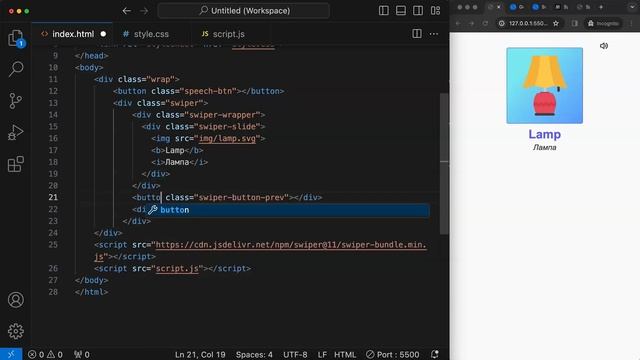Viewport: 640px width, 360px height.
Task: Click the 'Лампа' translation text in browser
Action: 544,147
